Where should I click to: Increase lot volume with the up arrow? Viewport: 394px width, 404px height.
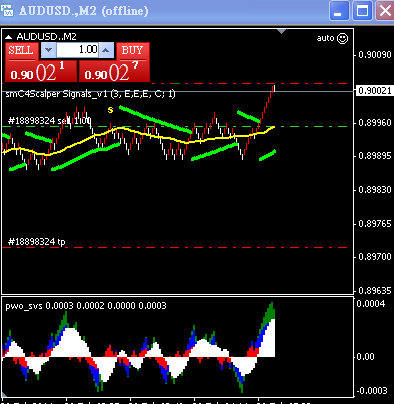[x=106, y=50]
